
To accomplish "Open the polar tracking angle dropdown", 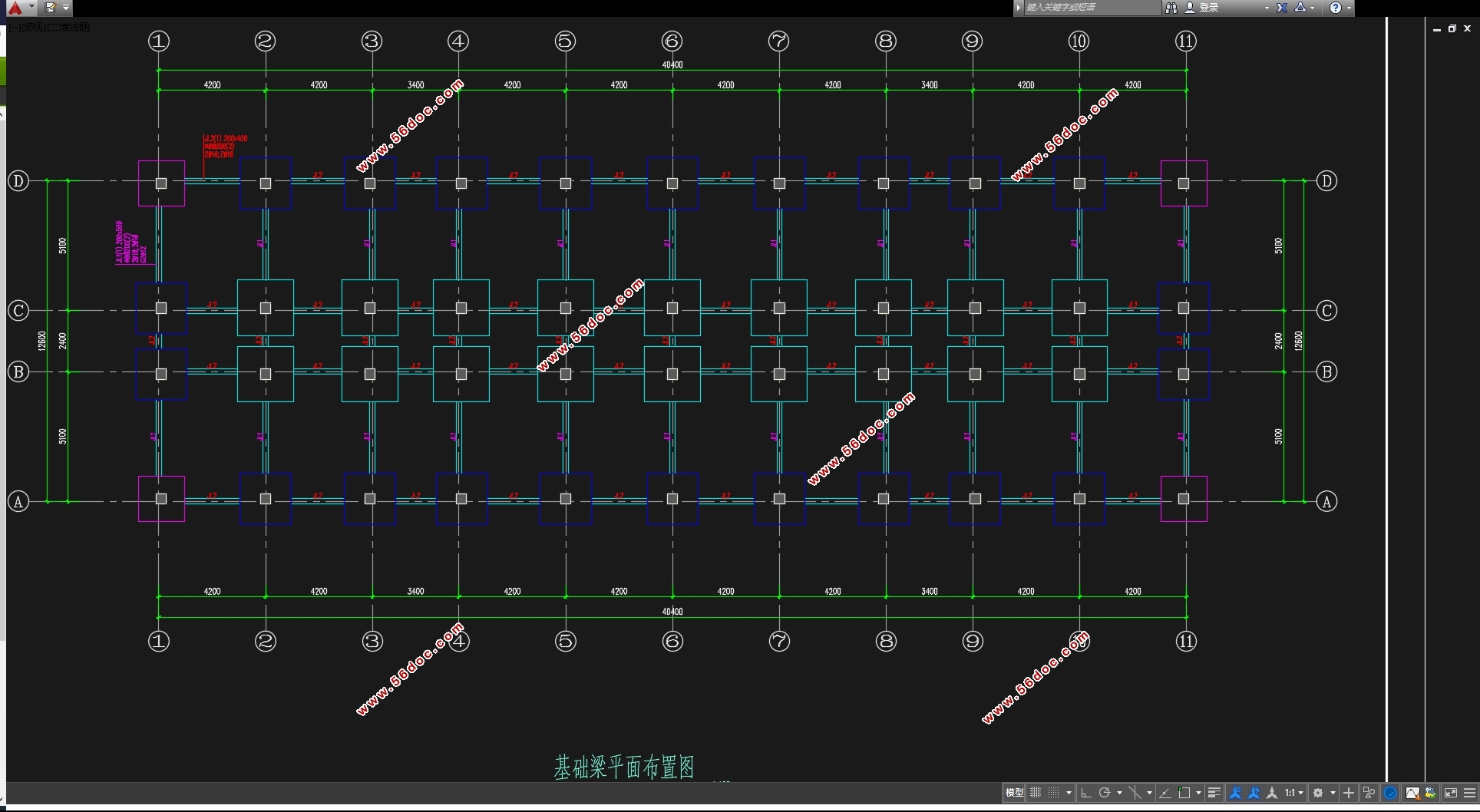I will coord(1119,793).
